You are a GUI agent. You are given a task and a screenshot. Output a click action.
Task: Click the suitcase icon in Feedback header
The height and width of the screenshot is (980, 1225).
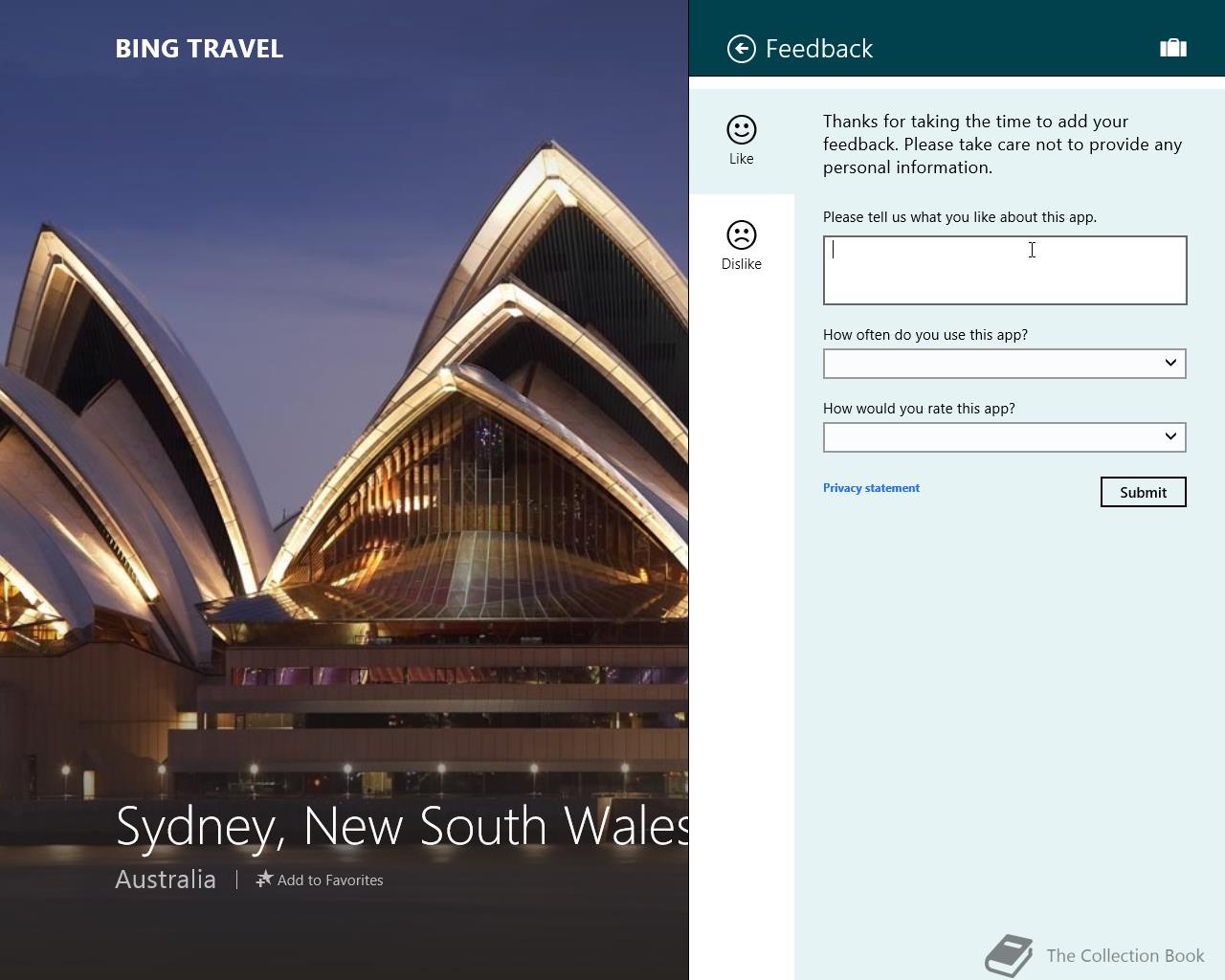pos(1173,48)
